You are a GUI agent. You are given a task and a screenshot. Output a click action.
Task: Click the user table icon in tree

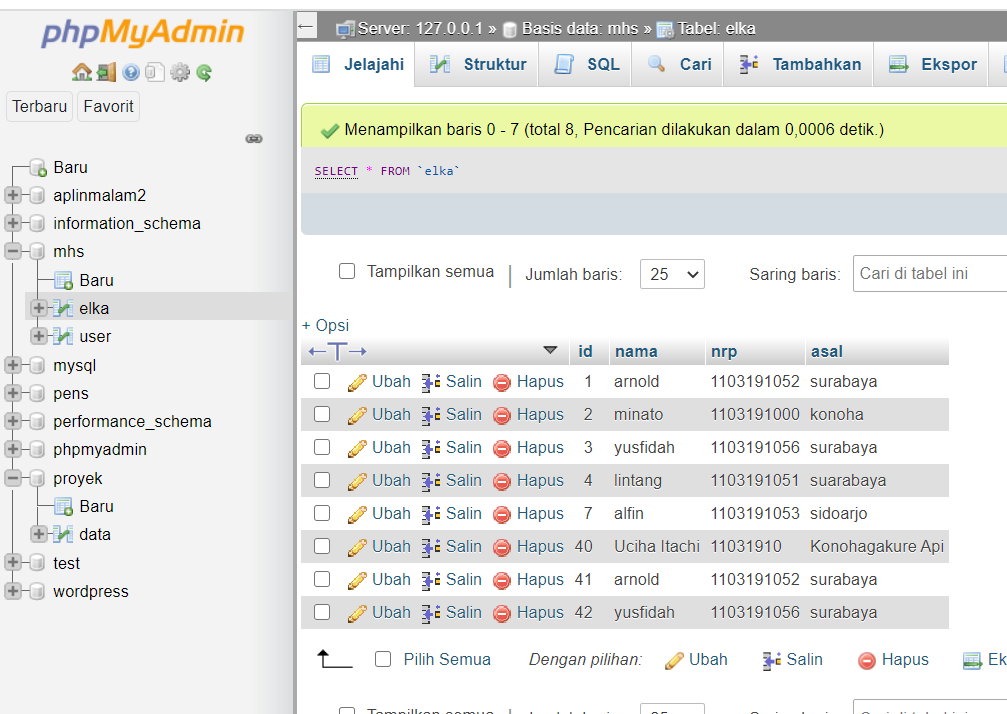tap(63, 336)
